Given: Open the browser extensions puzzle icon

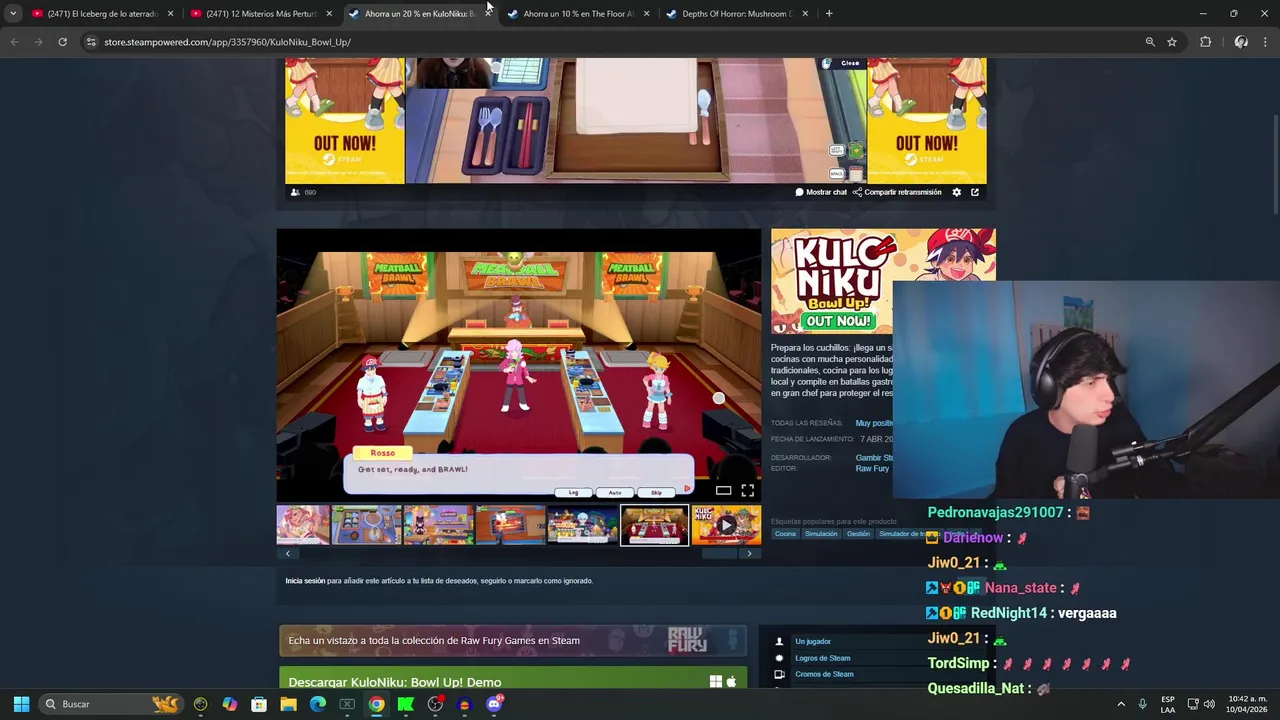Looking at the screenshot, I should point(1205,42).
